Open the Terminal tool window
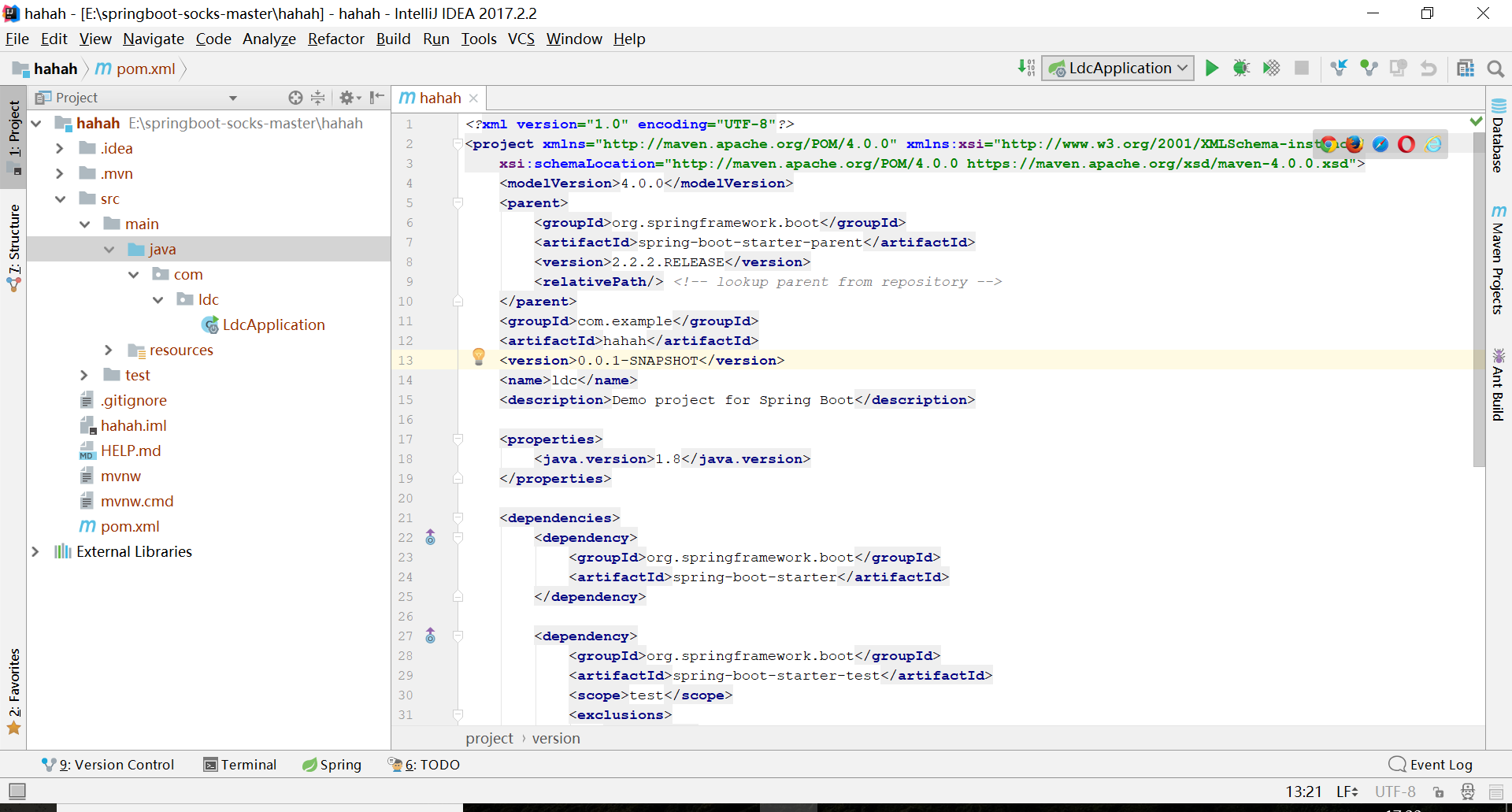This screenshot has height=812, width=1512. point(240,764)
